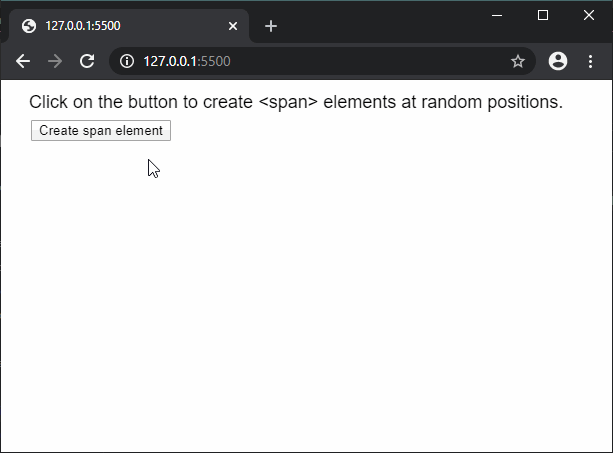The image size is (613, 453).
Task: Close the 127.0.0.1:5500 tab
Action: tap(233, 26)
